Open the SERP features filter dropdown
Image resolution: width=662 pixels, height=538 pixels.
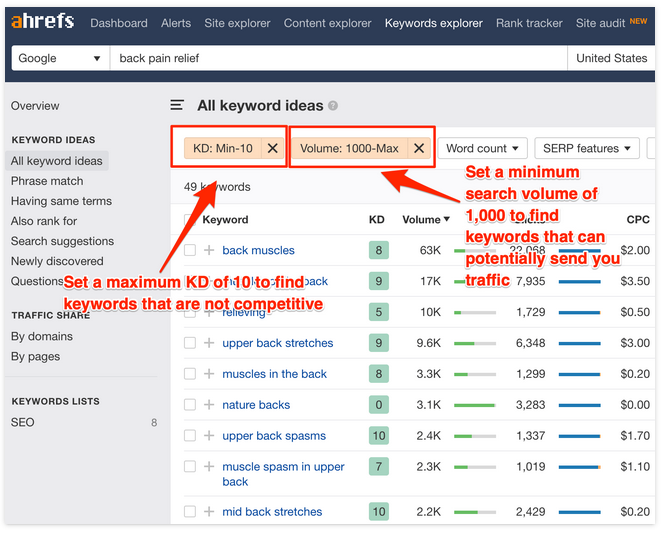click(586, 148)
